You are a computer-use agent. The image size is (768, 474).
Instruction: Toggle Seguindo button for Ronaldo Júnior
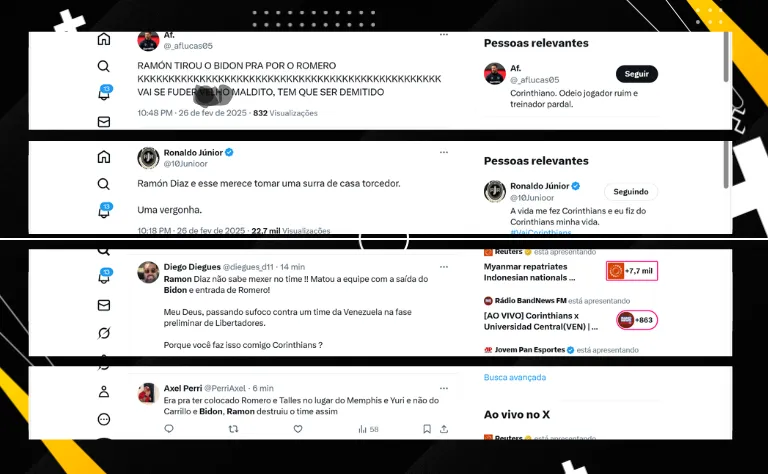pyautogui.click(x=631, y=192)
